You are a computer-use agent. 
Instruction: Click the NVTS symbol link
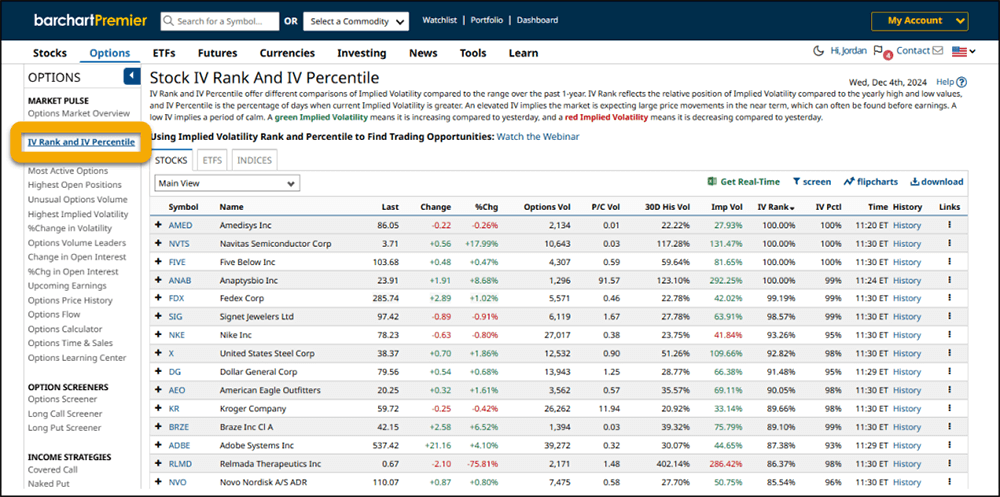(x=179, y=244)
